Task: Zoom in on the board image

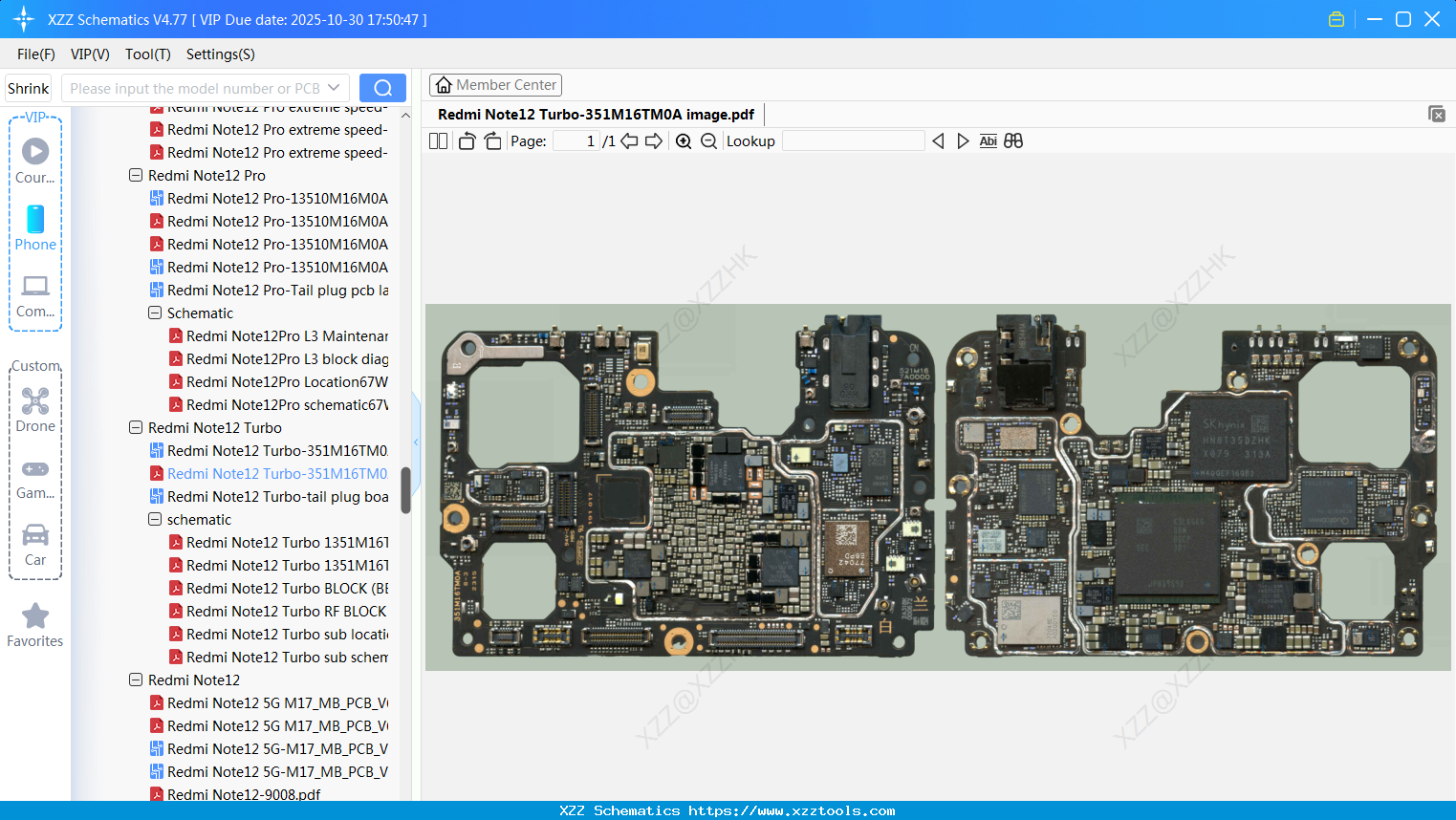Action: (684, 140)
